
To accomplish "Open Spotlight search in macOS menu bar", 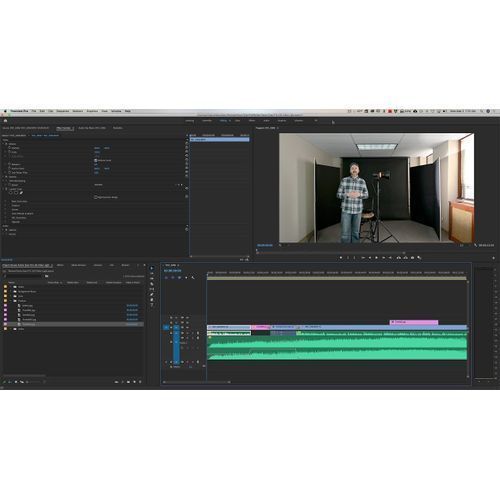I will [482, 111].
